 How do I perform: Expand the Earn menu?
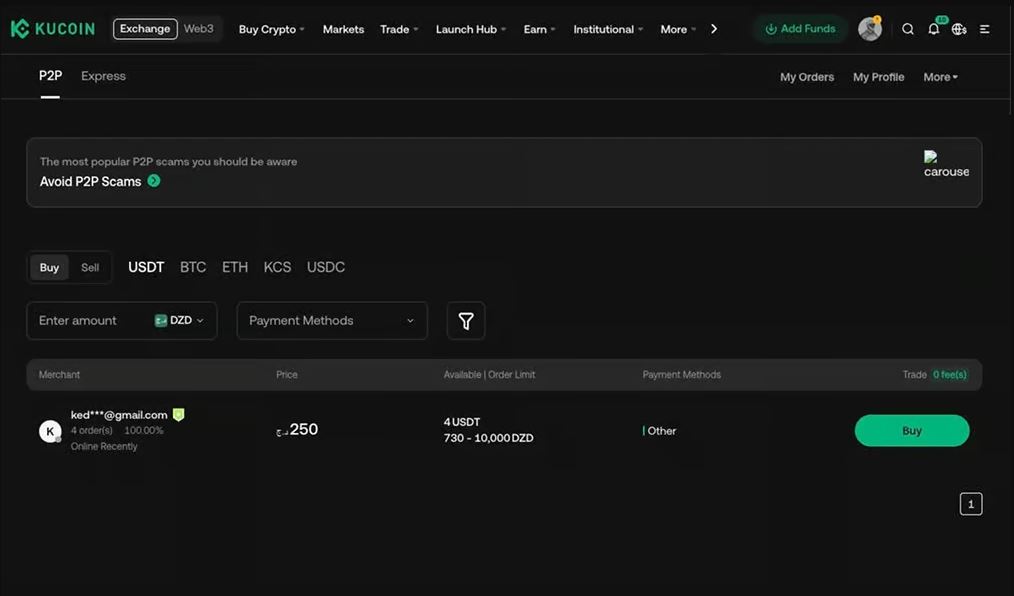pyautogui.click(x=539, y=30)
